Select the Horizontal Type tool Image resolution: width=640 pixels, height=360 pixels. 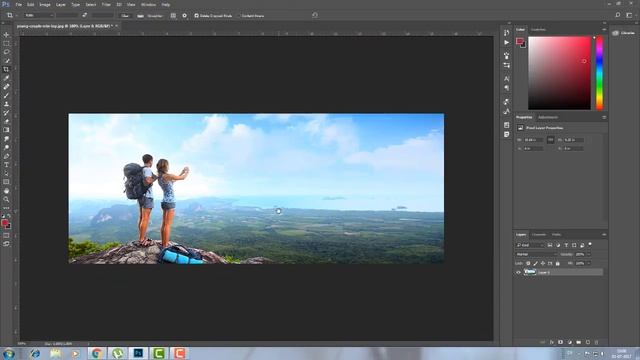(6, 165)
